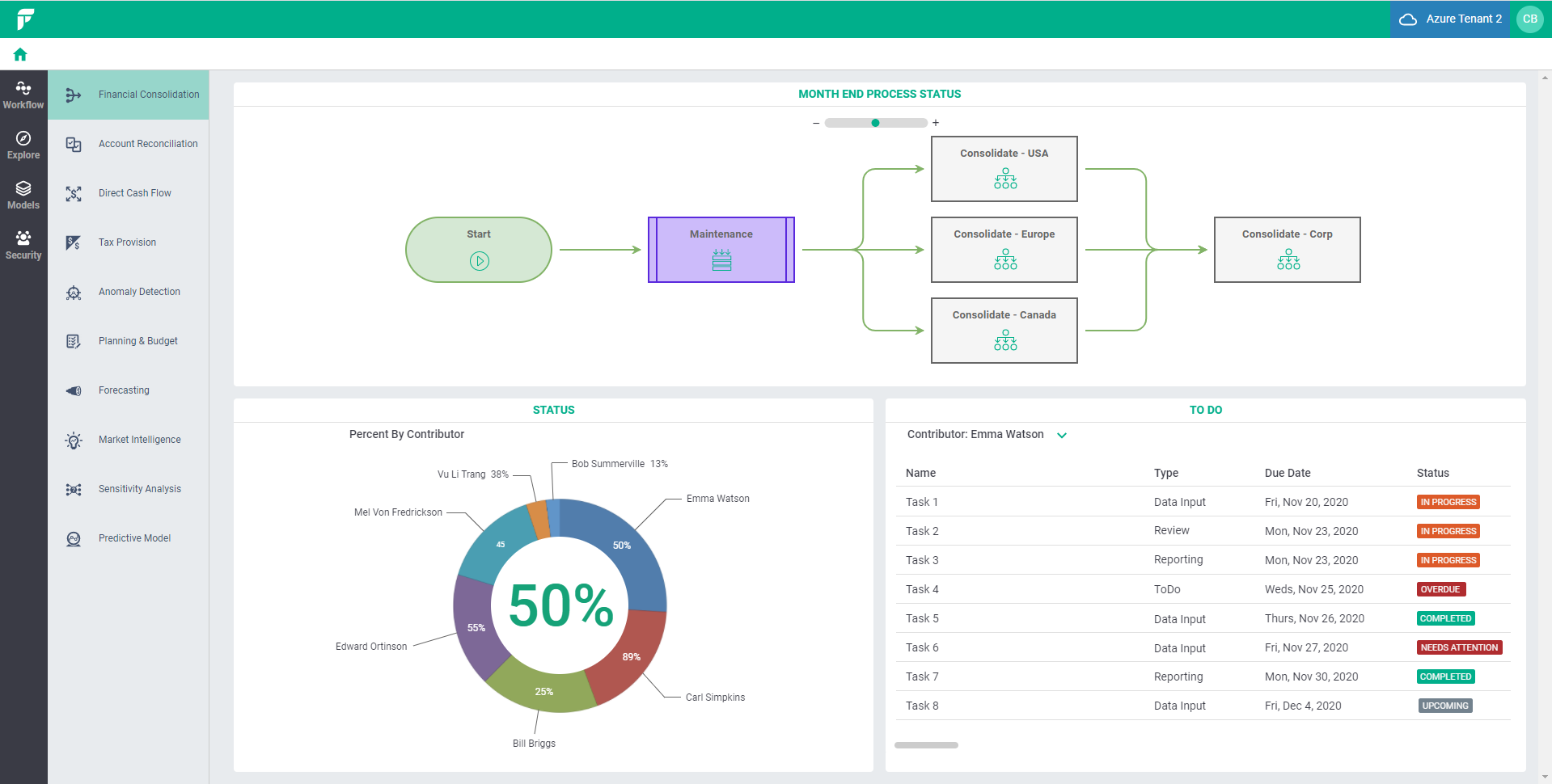Click the home icon in breadcrumb bar
Screen dimensions: 1552x784
(x=20, y=54)
